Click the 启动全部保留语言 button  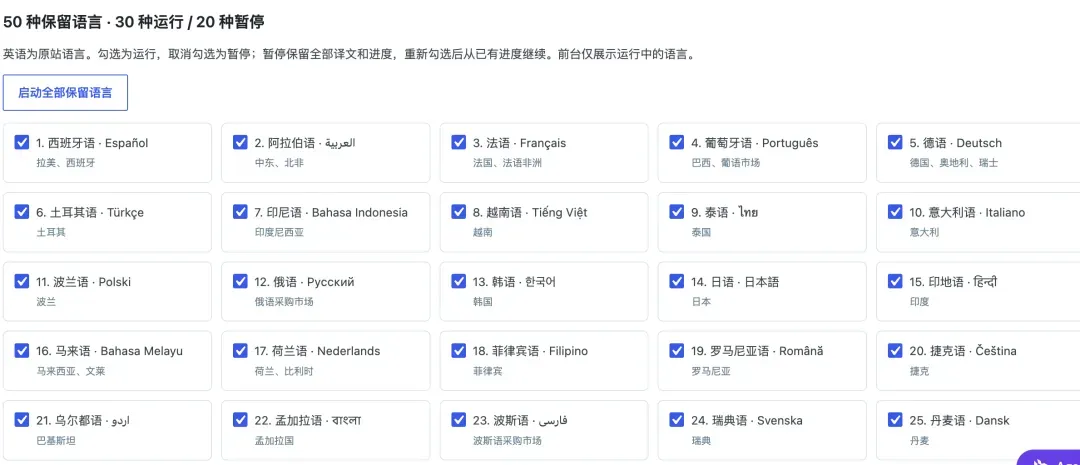click(x=65, y=92)
